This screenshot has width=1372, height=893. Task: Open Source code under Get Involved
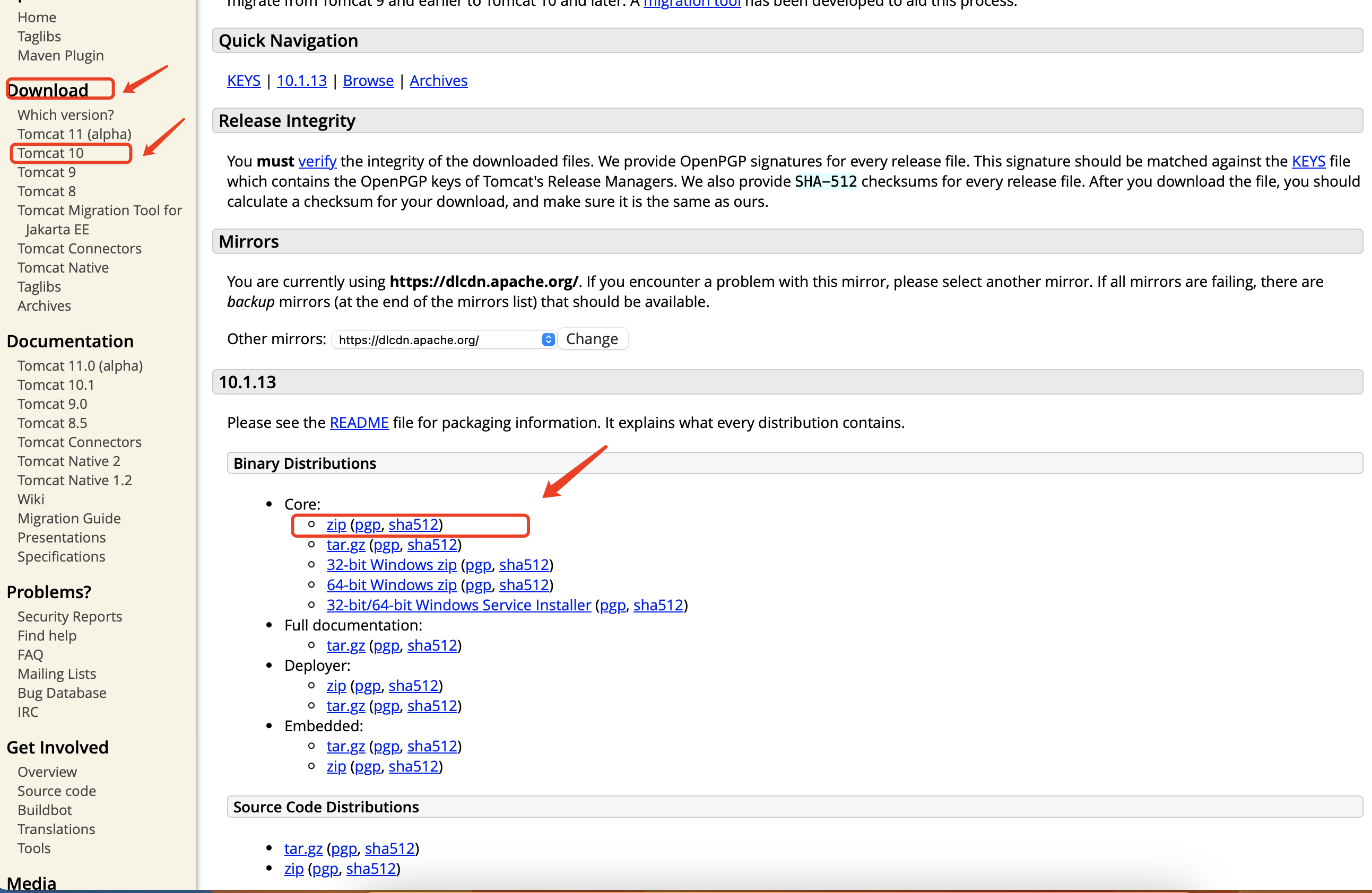56,791
